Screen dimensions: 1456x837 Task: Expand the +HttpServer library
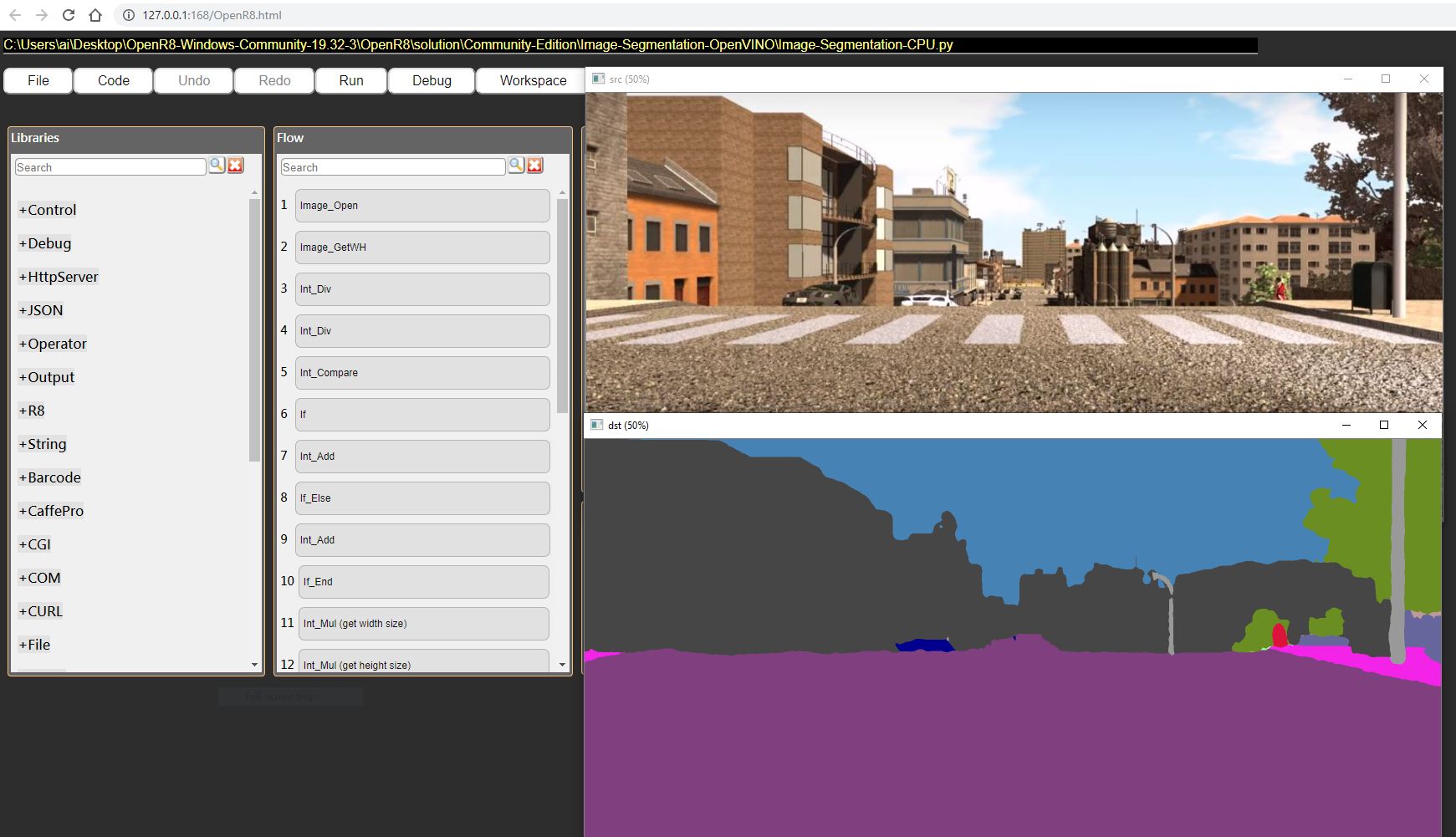pos(59,277)
